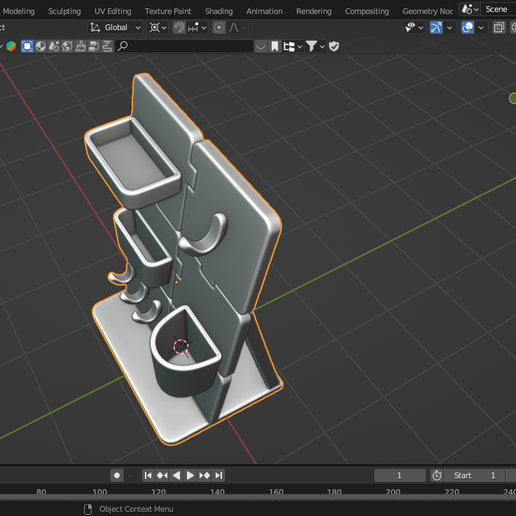516x516 pixels.
Task: Click the multicolored cube icon
Action: pyautogui.click(x=11, y=46)
